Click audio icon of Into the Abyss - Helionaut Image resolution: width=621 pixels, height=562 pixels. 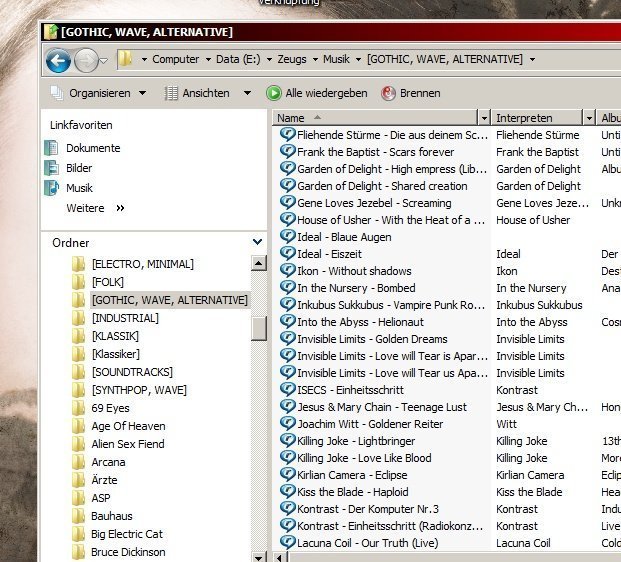(288, 322)
